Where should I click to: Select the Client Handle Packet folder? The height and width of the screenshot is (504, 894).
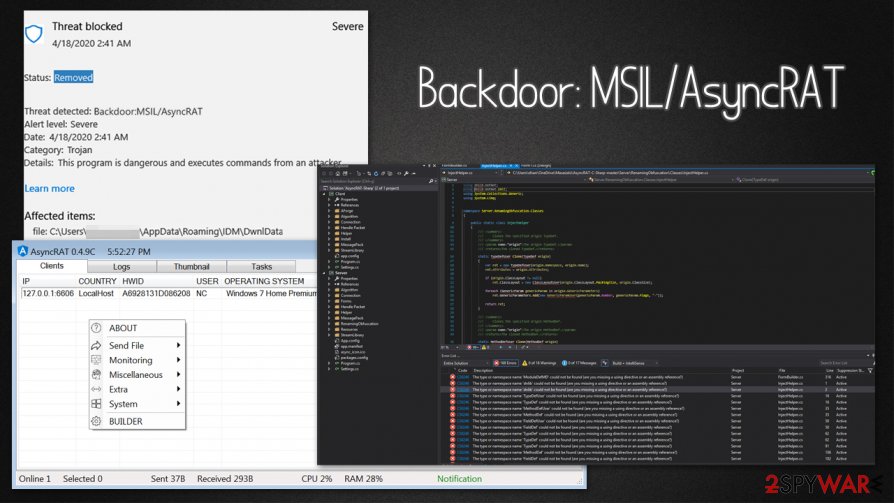(352, 227)
